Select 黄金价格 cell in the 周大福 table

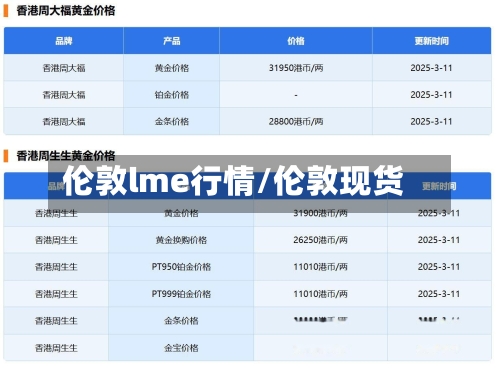(172, 68)
